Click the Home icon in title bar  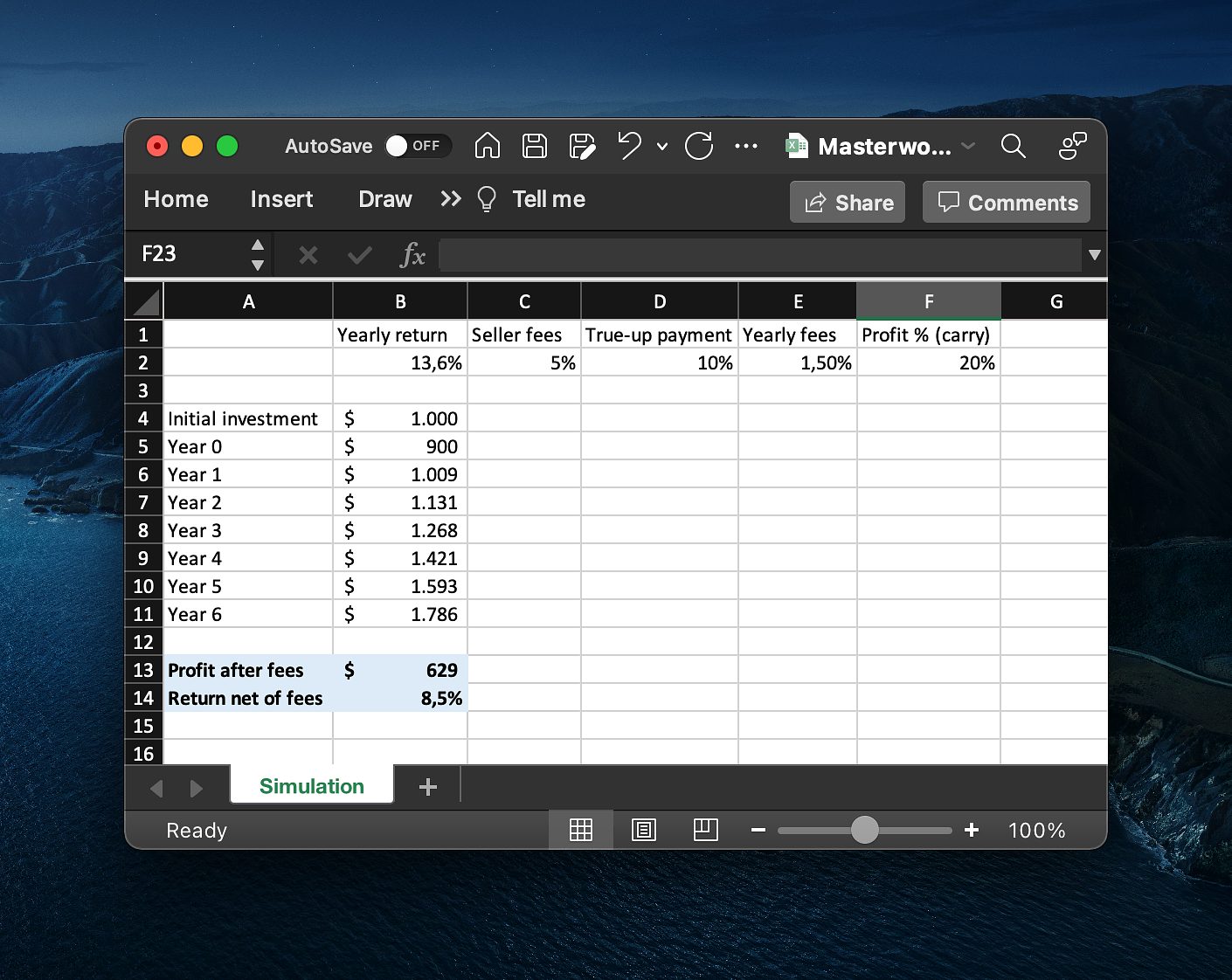[x=487, y=146]
